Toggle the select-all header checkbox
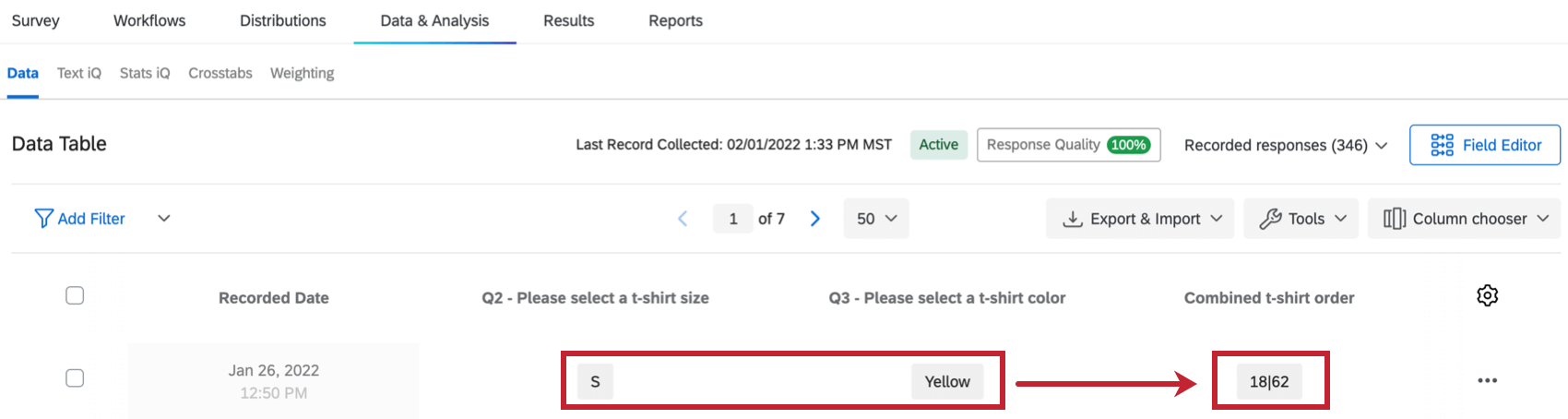 point(75,295)
